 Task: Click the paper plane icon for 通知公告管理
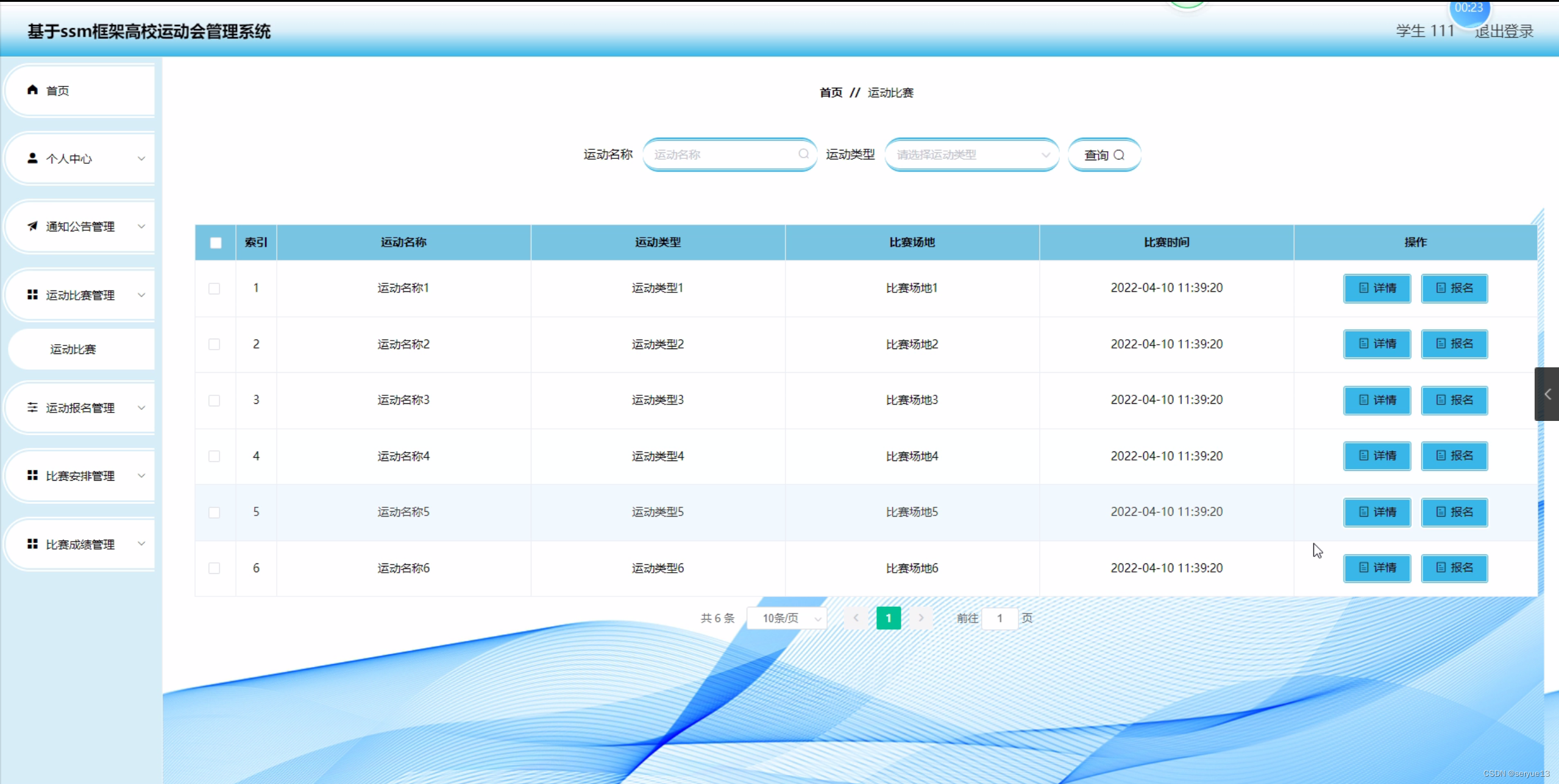coord(34,227)
